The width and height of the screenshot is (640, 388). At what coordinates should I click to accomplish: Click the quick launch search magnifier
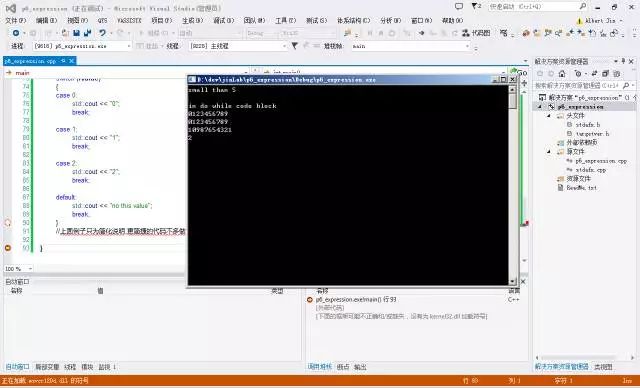pyautogui.click(x=583, y=7)
